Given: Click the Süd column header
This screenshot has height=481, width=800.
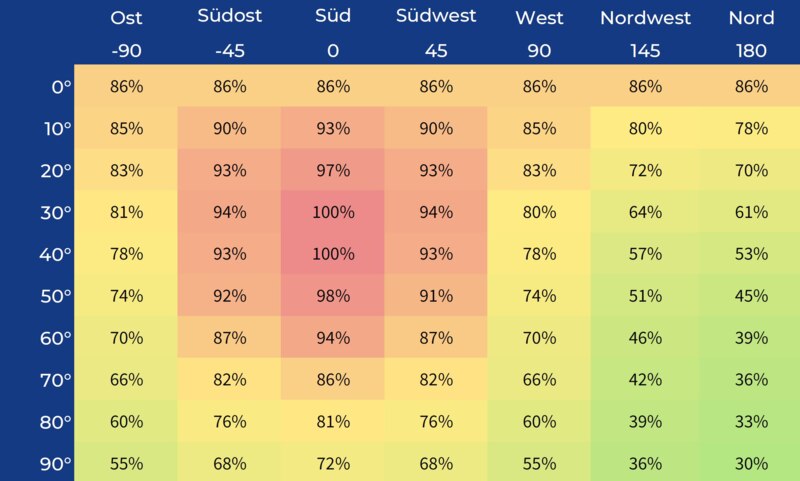Looking at the screenshot, I should 333,17.
